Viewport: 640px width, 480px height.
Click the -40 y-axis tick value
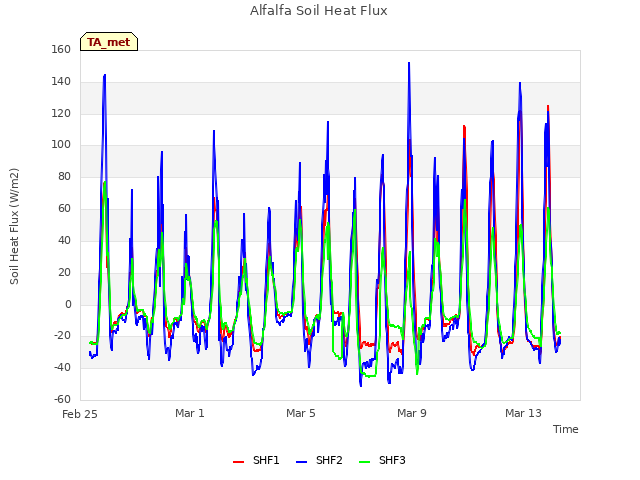62,367
